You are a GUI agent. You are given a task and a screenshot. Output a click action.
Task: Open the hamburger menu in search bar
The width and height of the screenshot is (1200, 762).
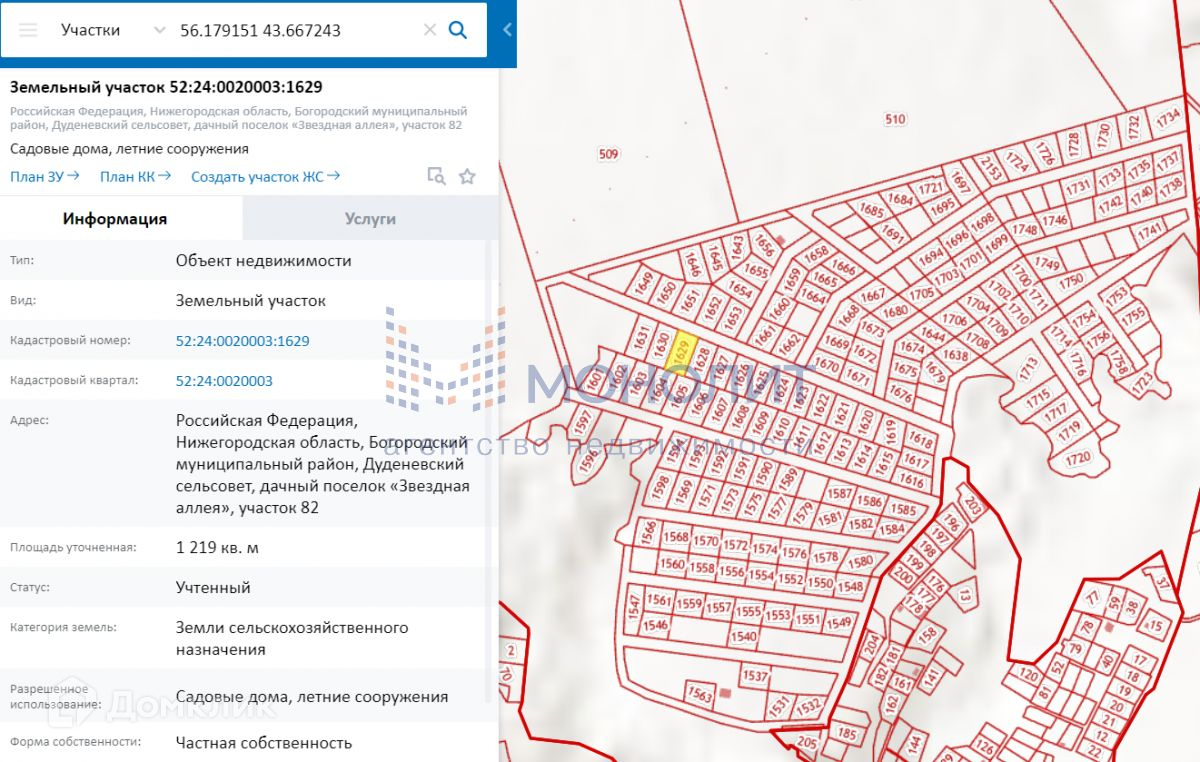[28, 30]
